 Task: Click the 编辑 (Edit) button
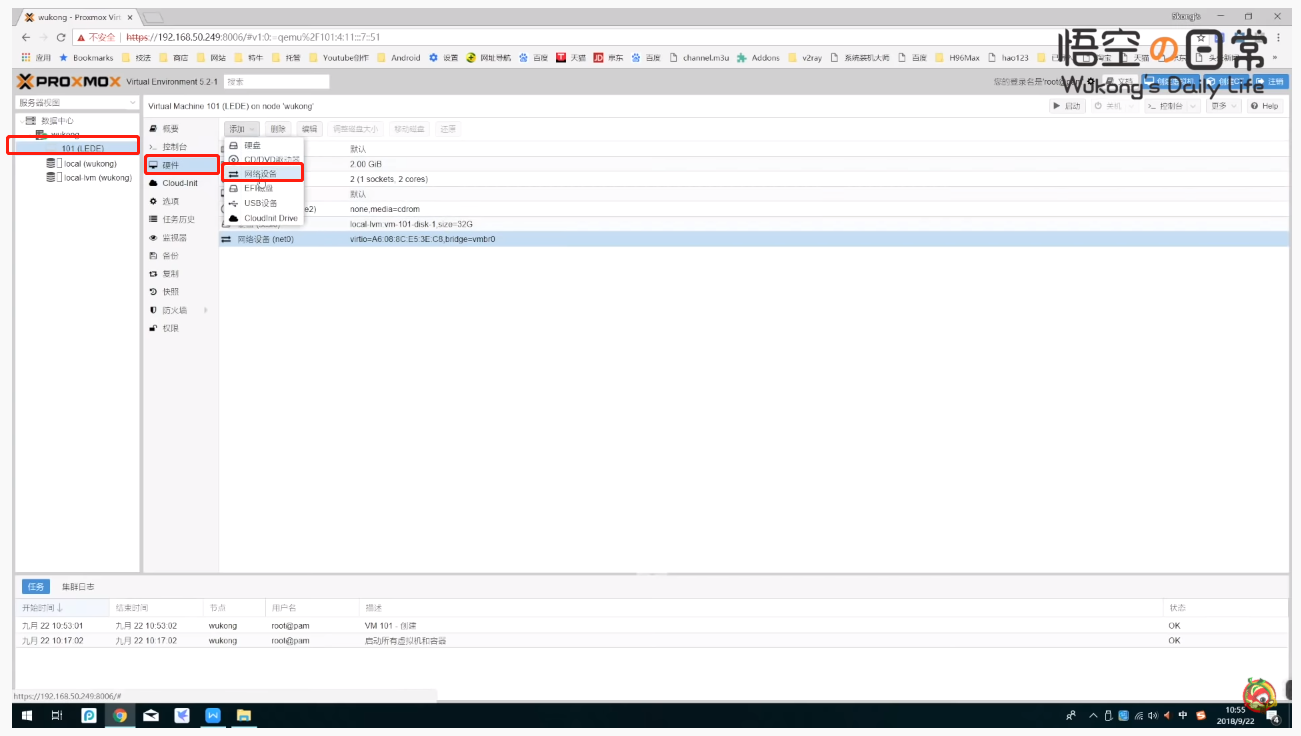(310, 129)
